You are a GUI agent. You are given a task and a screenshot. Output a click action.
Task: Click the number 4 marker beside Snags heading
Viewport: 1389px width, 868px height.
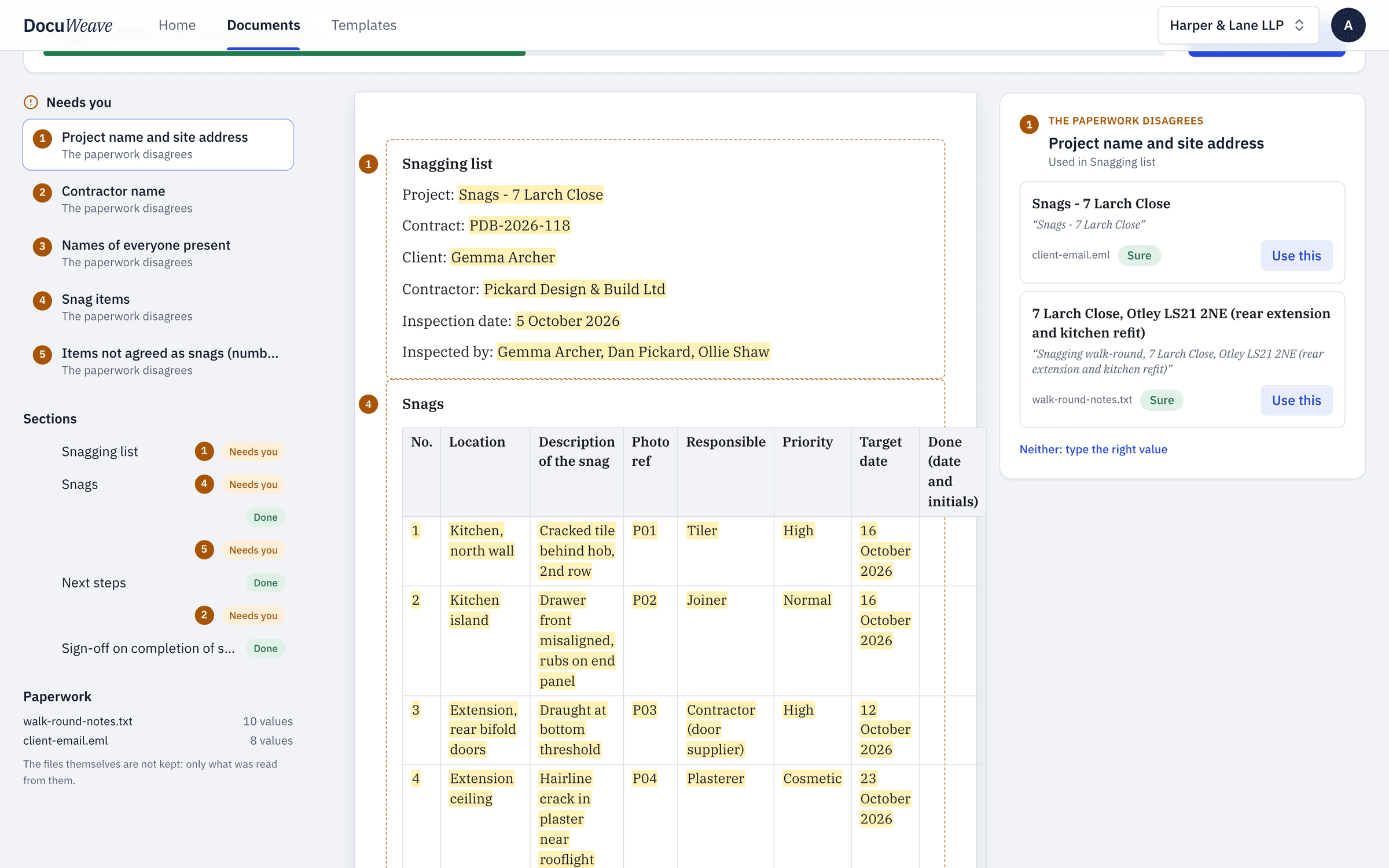click(x=368, y=404)
